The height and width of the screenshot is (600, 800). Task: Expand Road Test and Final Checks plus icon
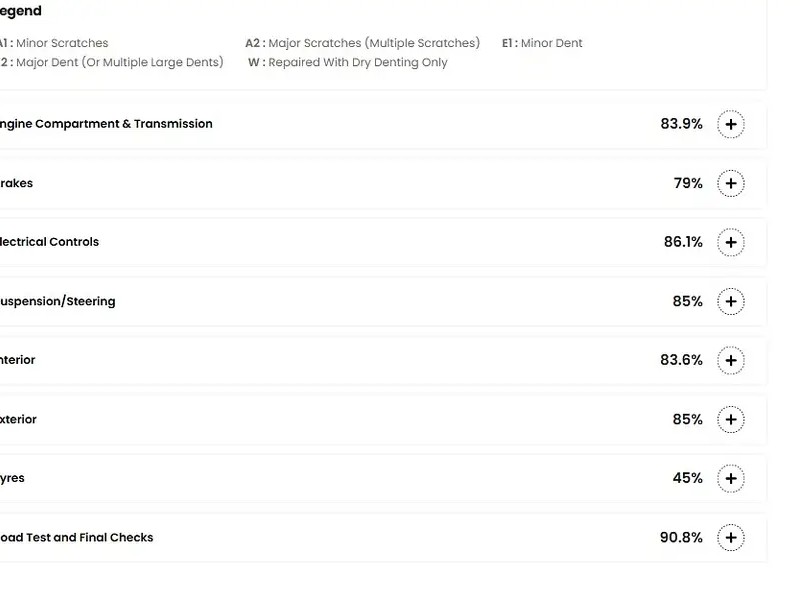pyautogui.click(x=731, y=538)
